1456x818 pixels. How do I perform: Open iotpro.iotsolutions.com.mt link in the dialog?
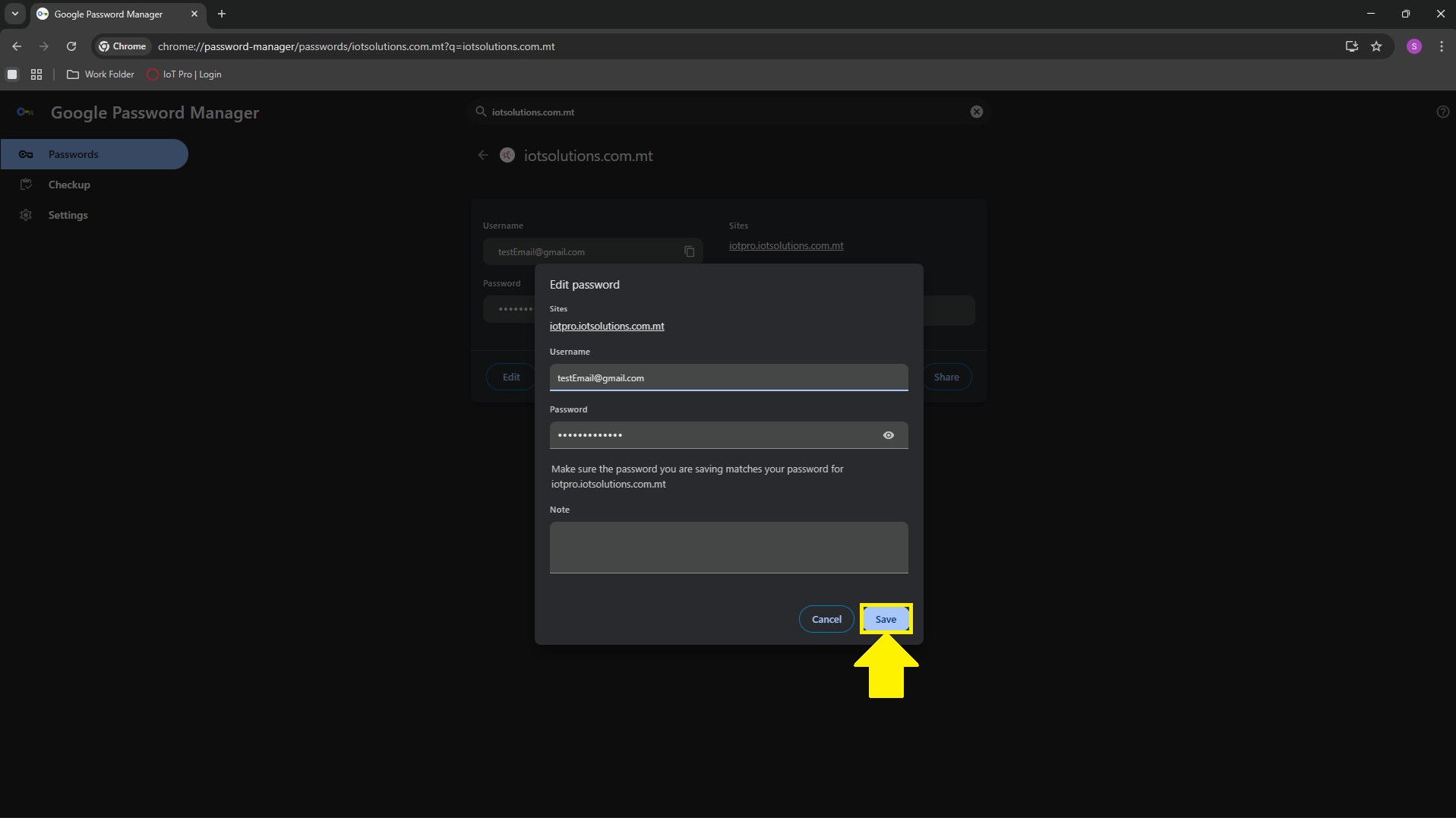tap(607, 326)
